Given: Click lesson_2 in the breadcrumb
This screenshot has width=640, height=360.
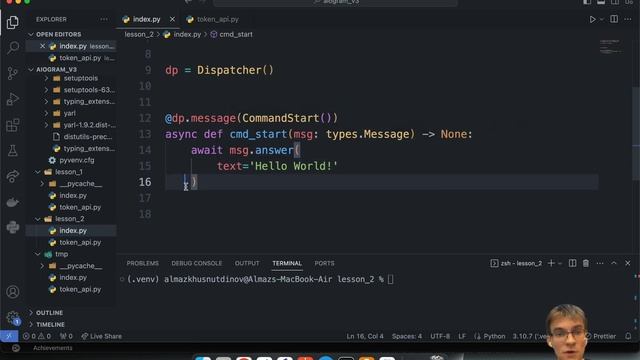Looking at the screenshot, I should pyautogui.click(x=139, y=34).
